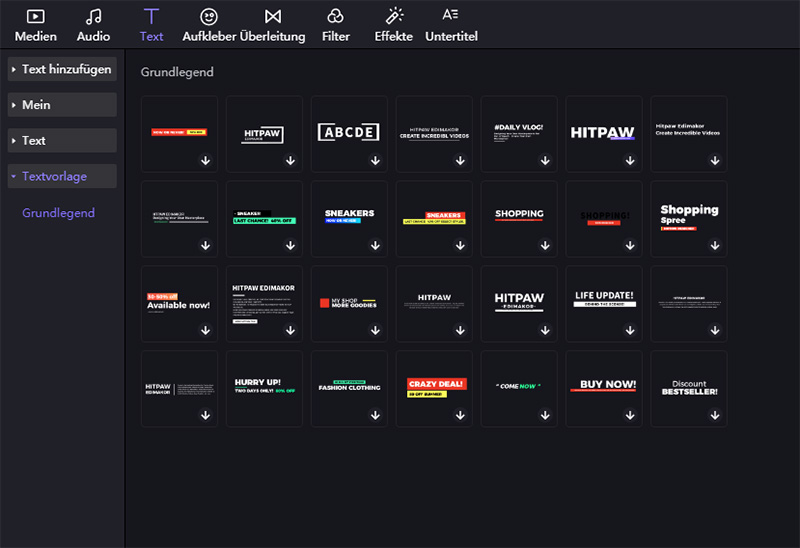Click the Grundlegend section heading
This screenshot has width=800, height=548.
[177, 72]
